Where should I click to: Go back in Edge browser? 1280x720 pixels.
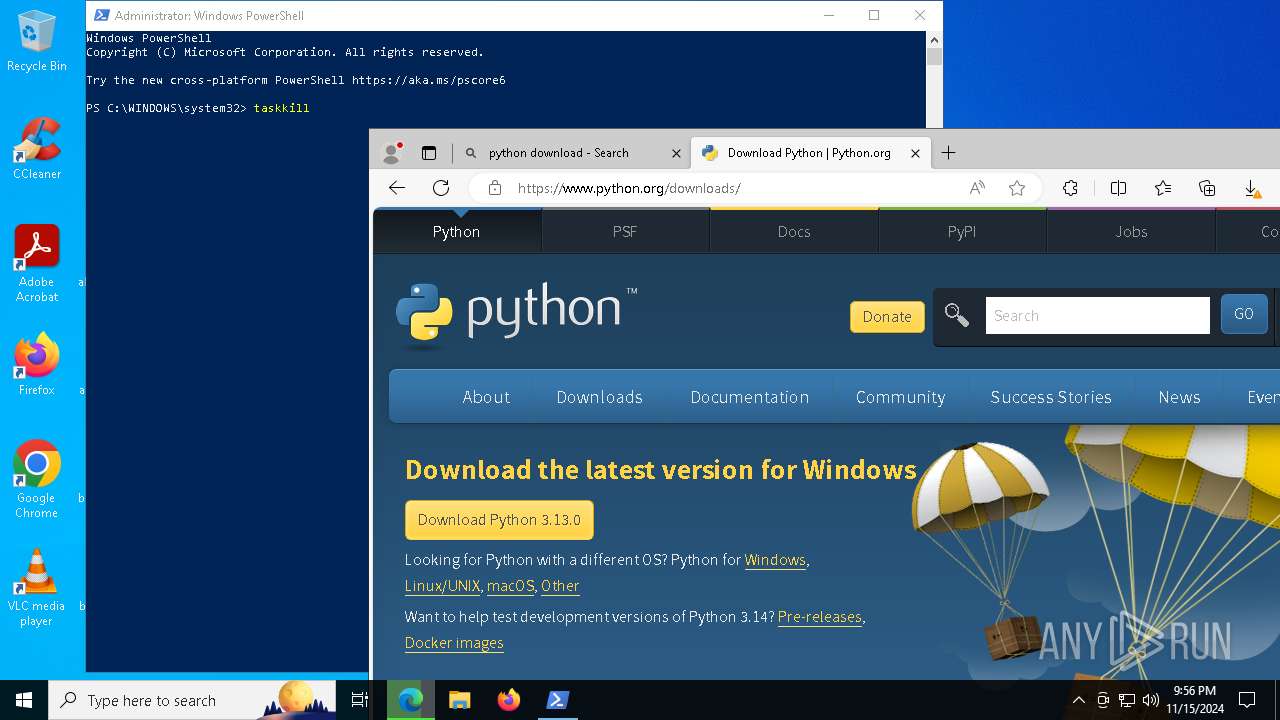(397, 188)
